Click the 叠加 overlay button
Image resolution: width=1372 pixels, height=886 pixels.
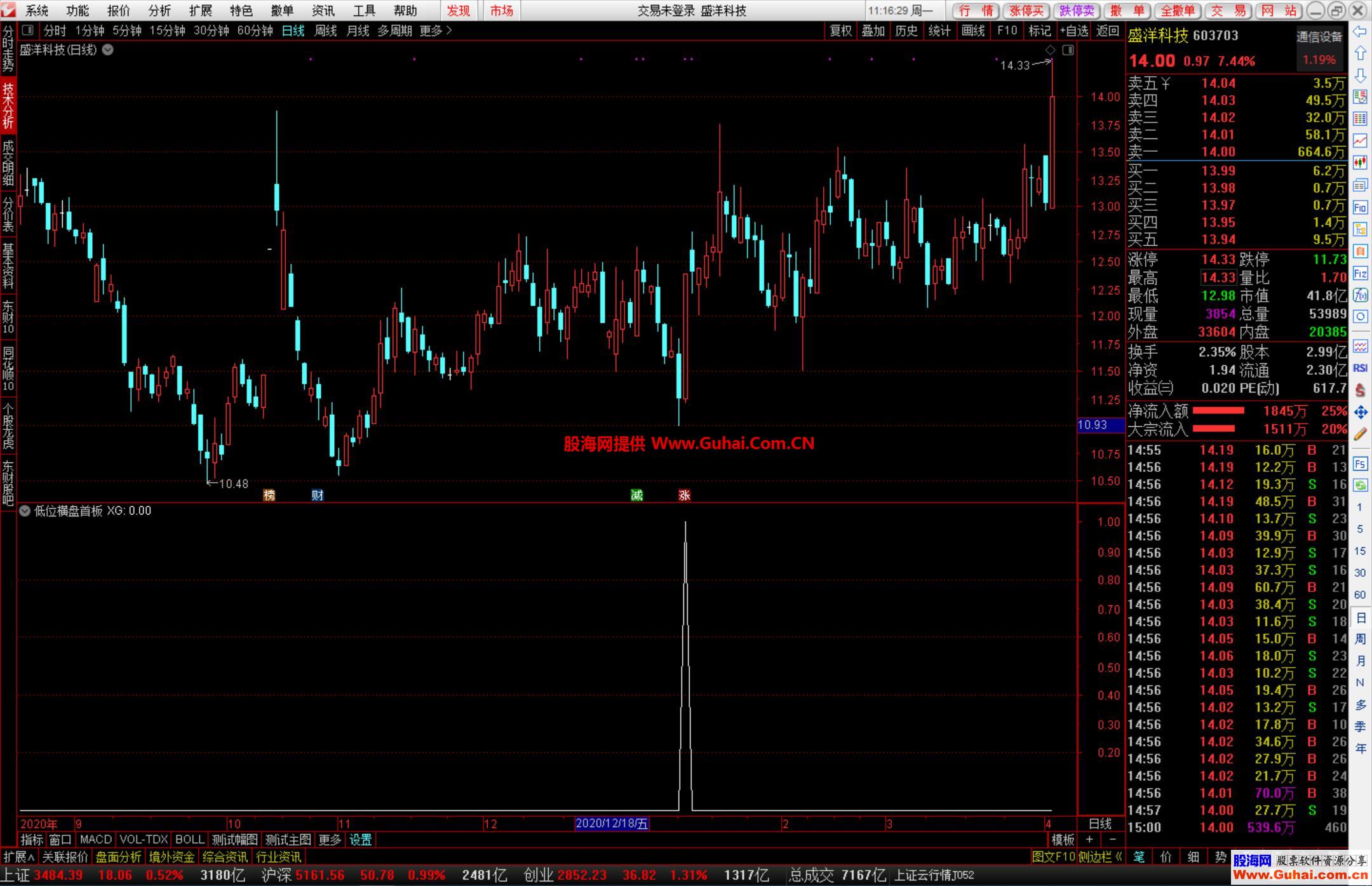(x=873, y=30)
